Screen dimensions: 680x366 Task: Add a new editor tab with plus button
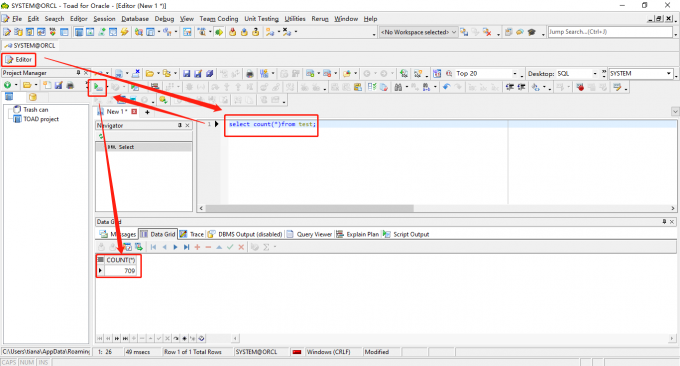click(x=147, y=112)
